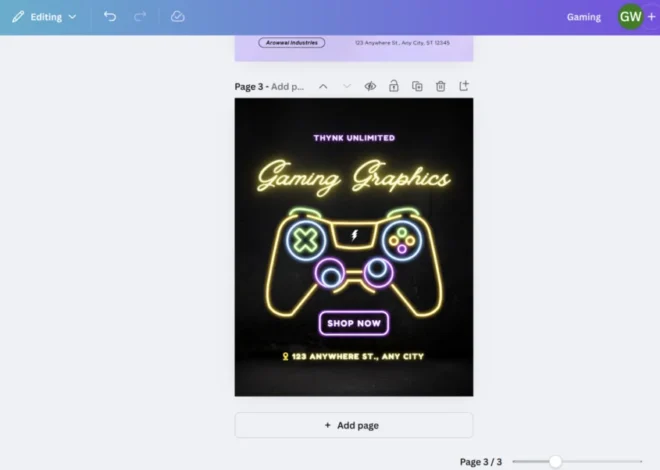Click the disabled move-page-down chevron
Viewport: 660px width, 470px height.
coord(347,86)
